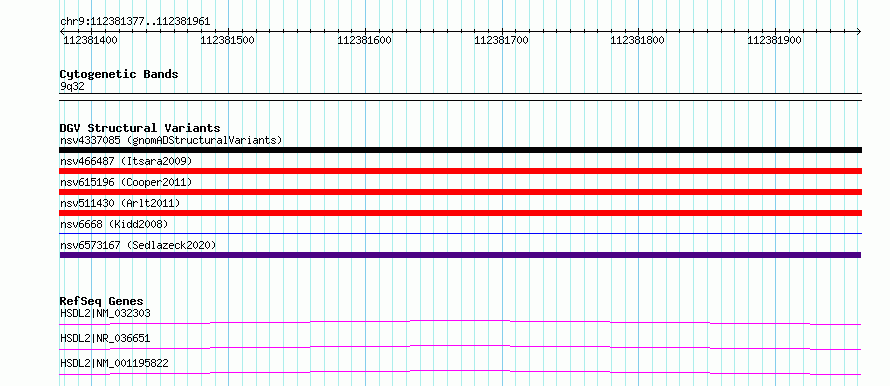Screen dimensions: 890x386
Task: Click the thin blue nsv6668 Kidd2008 line
Action: 460,233
